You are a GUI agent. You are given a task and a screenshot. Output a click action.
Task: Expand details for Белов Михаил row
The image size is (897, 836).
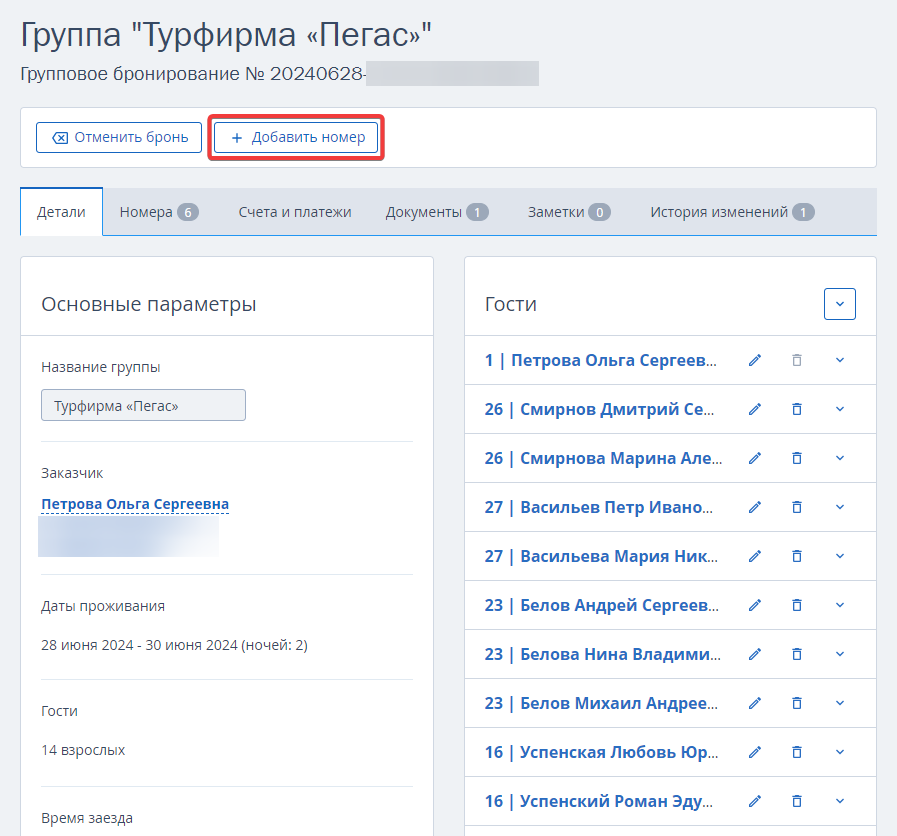coord(840,703)
